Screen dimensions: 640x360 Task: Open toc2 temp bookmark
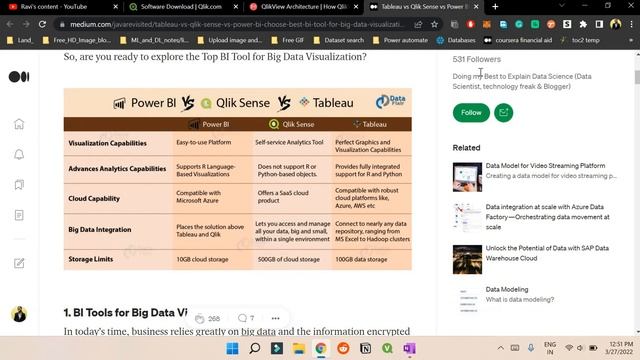(x=580, y=40)
